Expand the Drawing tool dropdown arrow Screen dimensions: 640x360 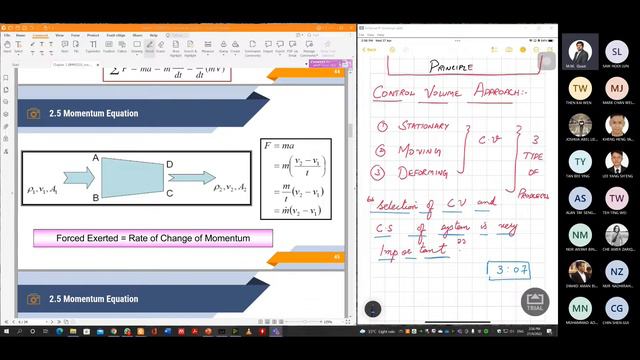pyautogui.click(x=137, y=54)
